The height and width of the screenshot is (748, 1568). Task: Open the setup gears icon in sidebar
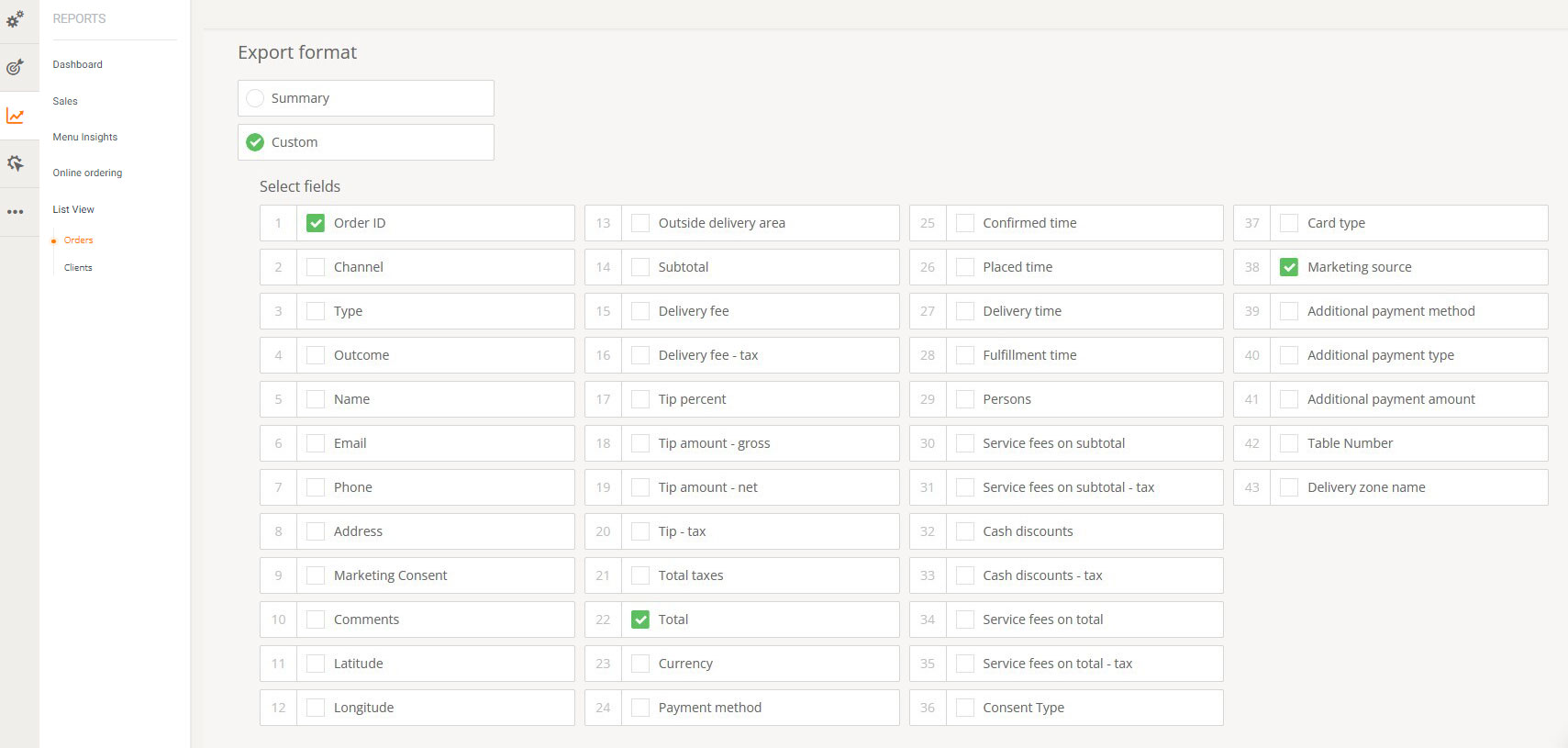click(x=16, y=19)
